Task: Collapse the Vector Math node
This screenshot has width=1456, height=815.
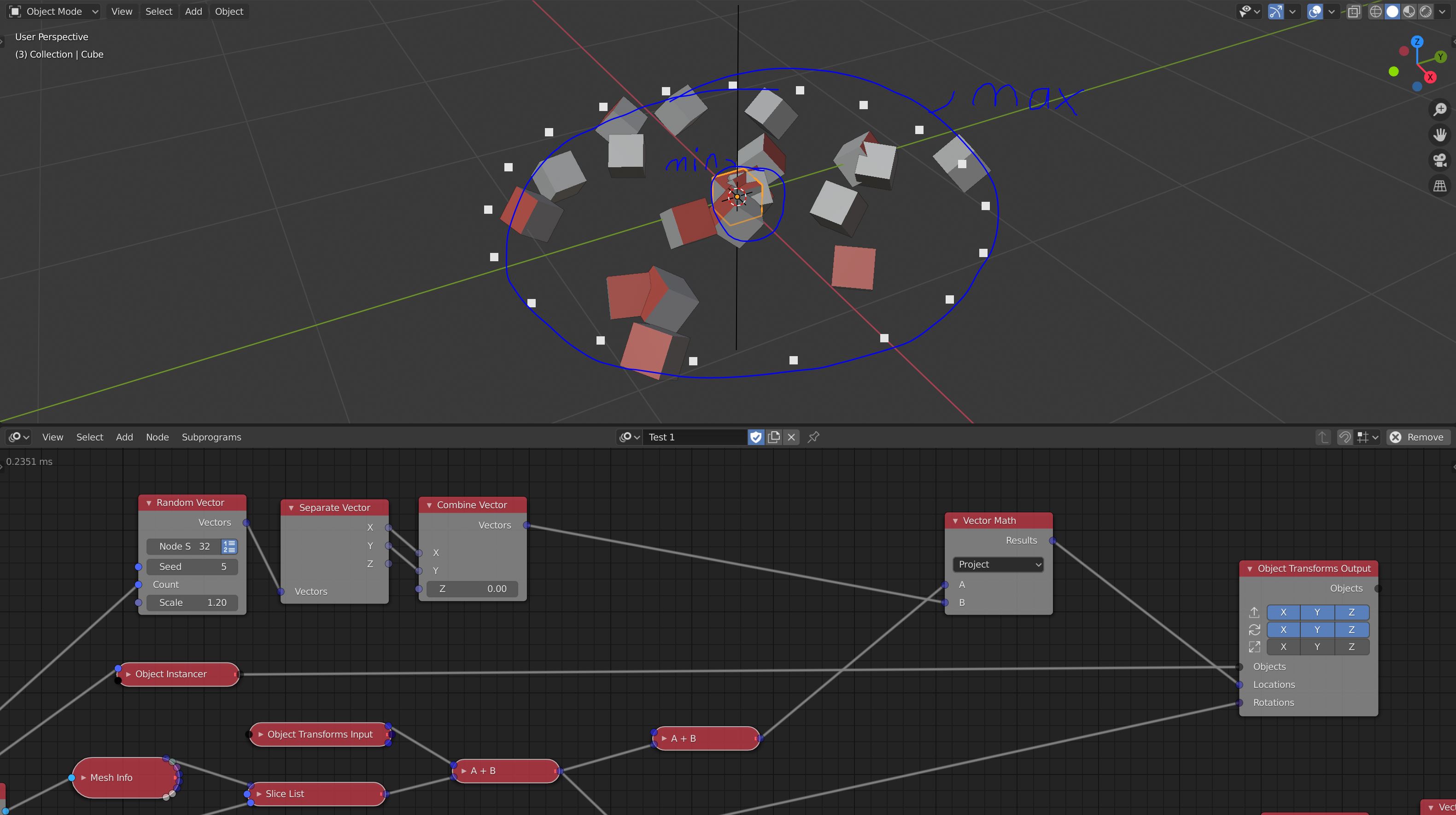Action: pos(955,521)
